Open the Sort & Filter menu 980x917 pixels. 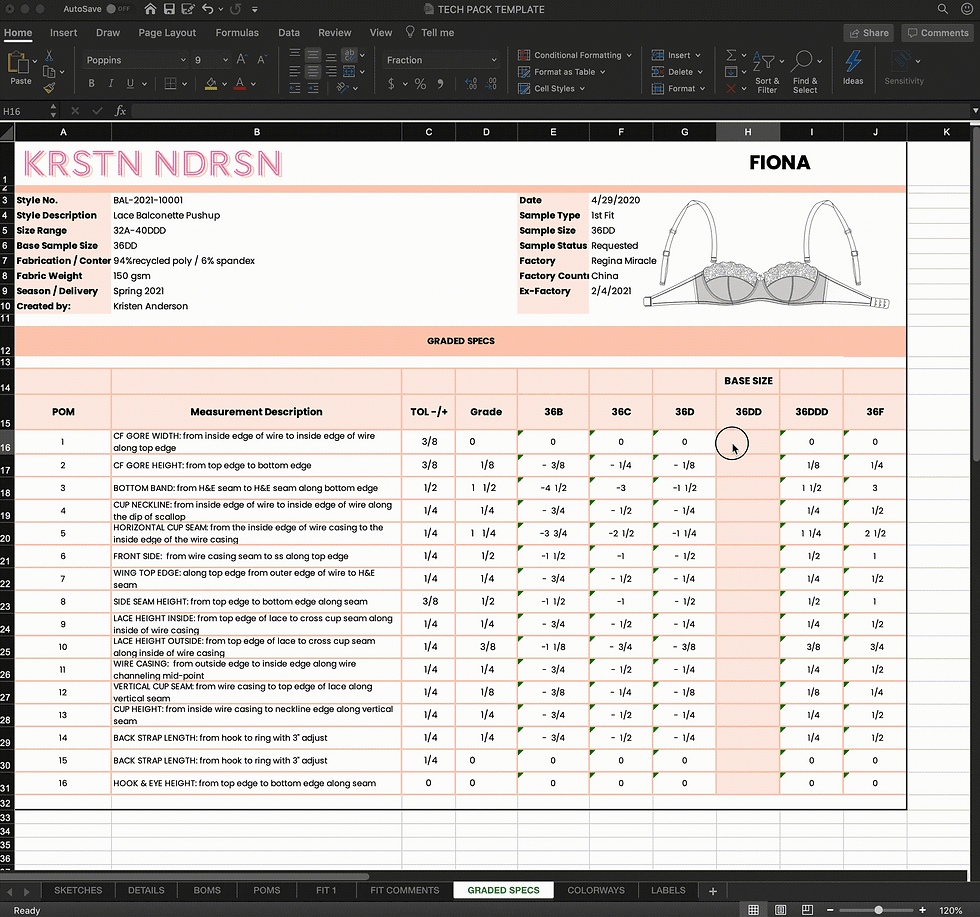(768, 72)
